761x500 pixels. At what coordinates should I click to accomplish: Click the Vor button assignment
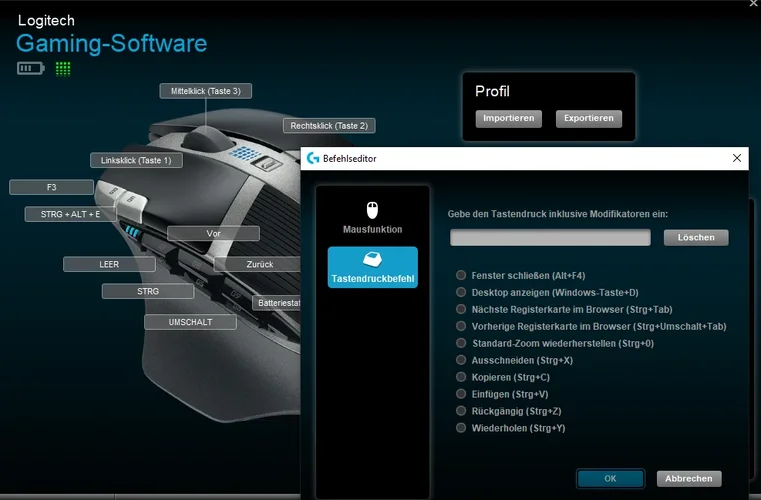pos(214,233)
